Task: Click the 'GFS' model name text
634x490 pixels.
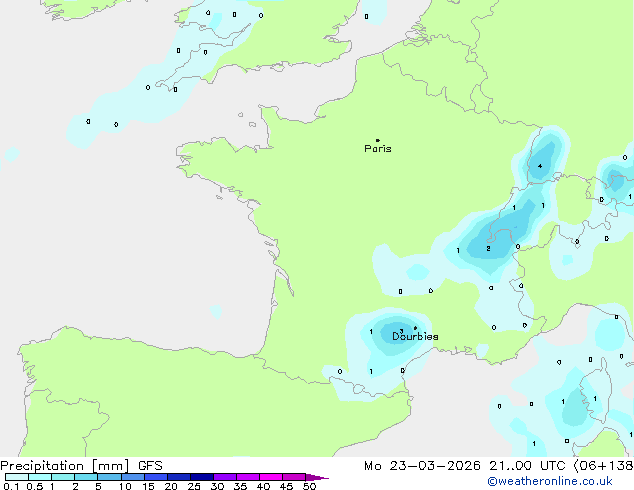Action: (x=150, y=466)
